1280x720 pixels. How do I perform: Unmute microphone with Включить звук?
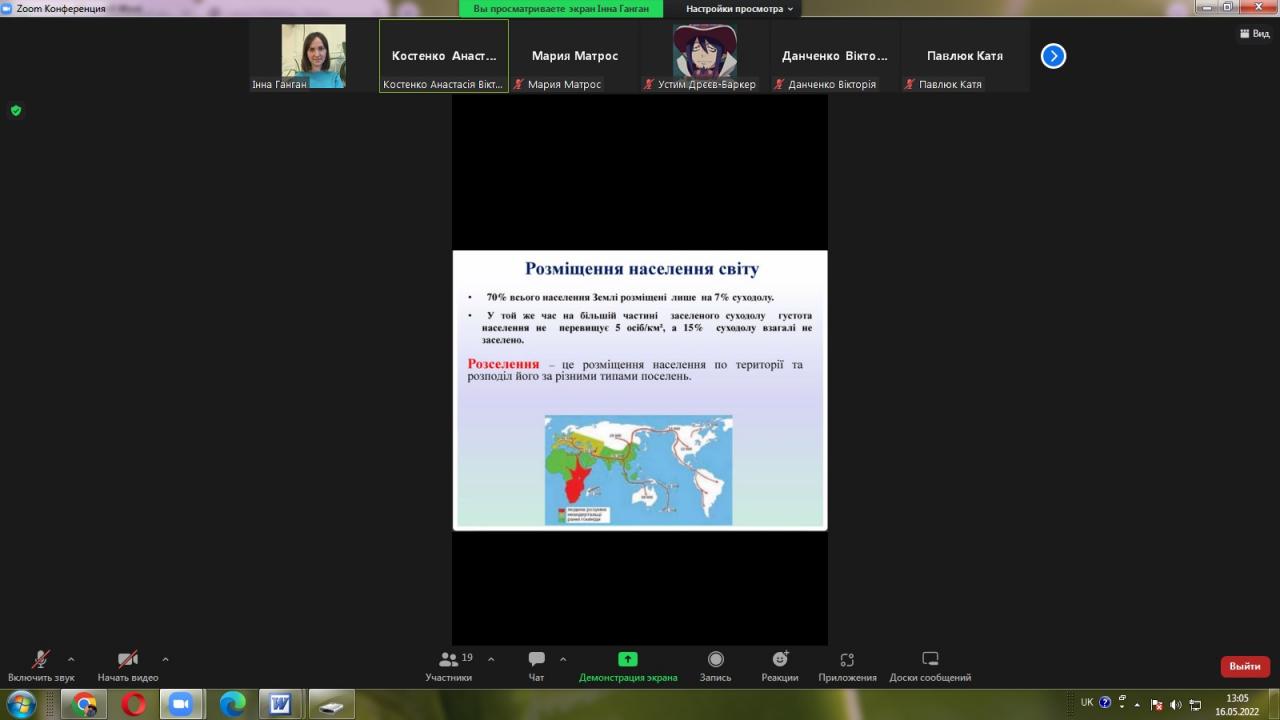(x=41, y=660)
